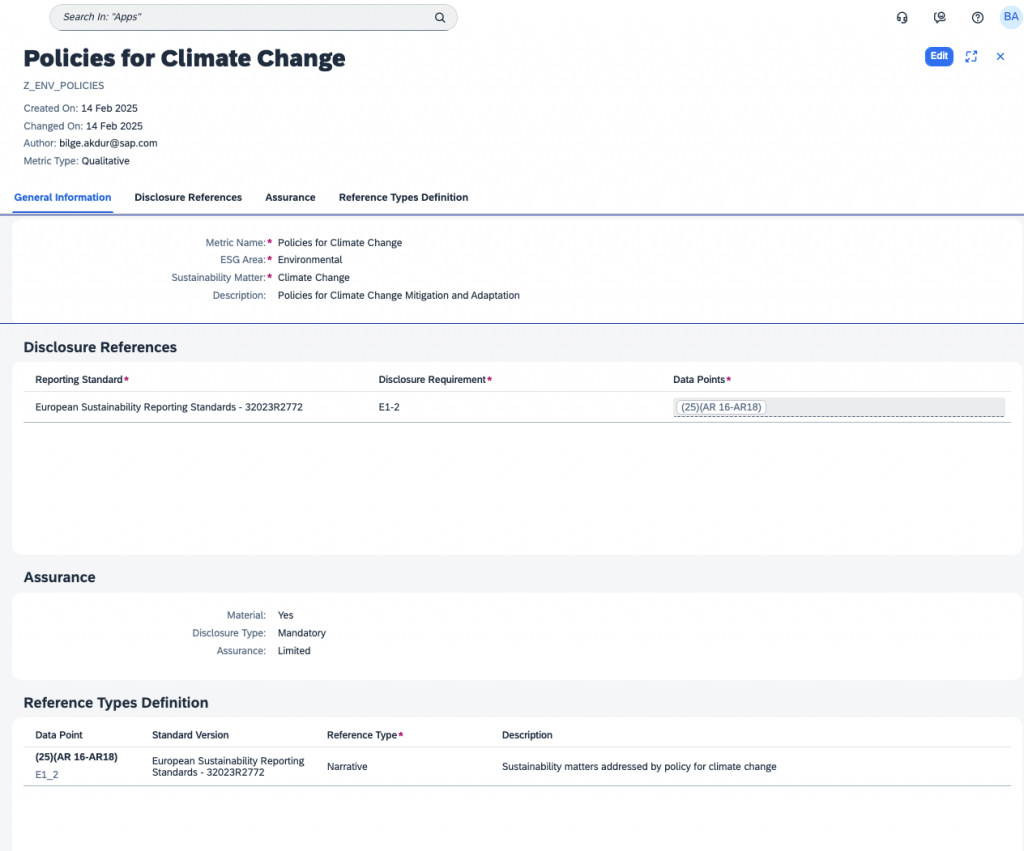The width and height of the screenshot is (1024, 851).
Task: Close the Policies for Climate Change page
Action: pyautogui.click(x=1000, y=57)
